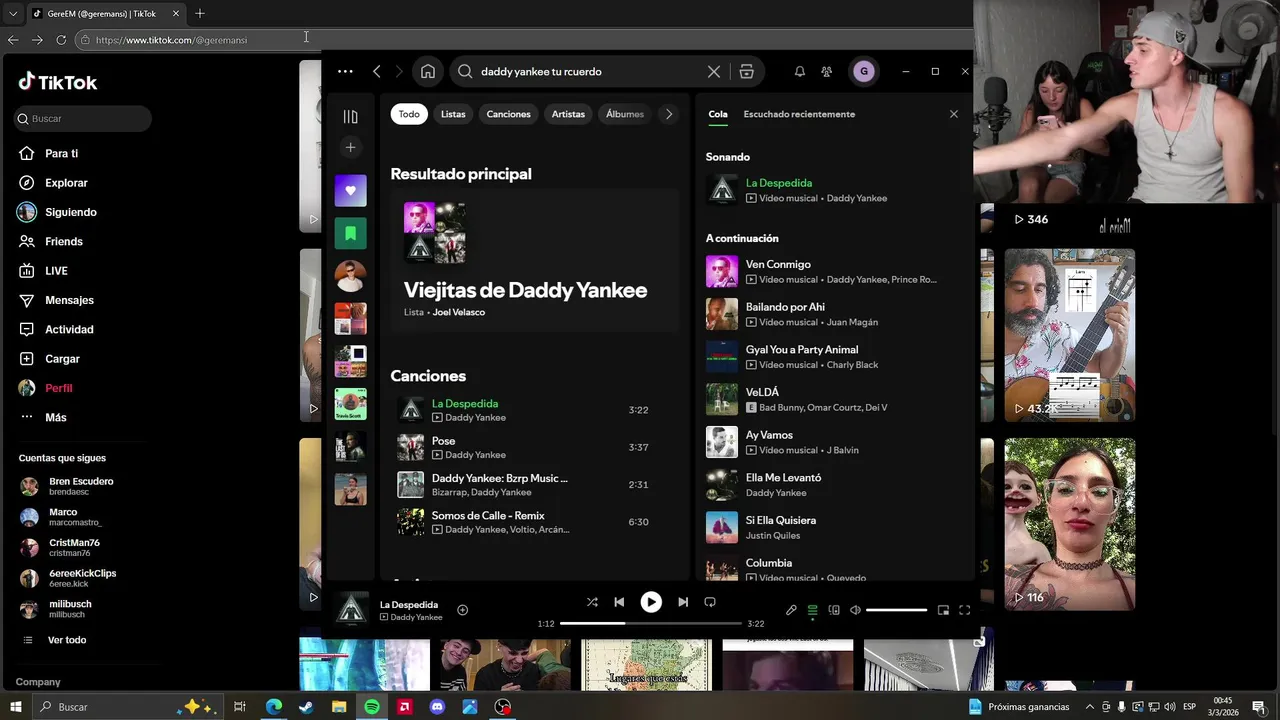
Task: Toggle the green queue icon
Action: tap(812, 610)
